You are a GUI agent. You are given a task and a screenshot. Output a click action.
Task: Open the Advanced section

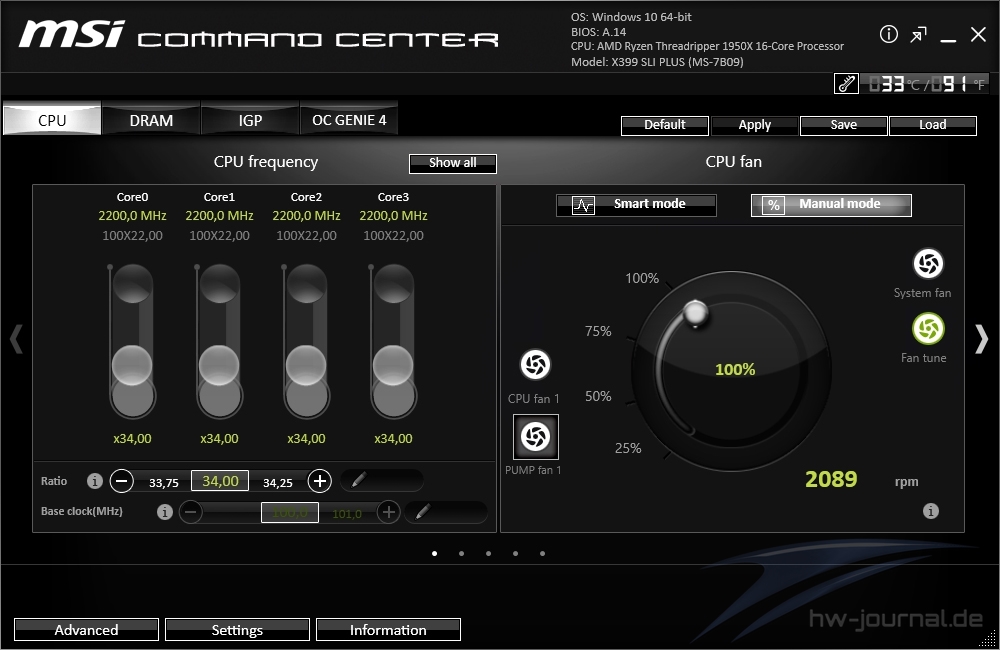(x=86, y=630)
